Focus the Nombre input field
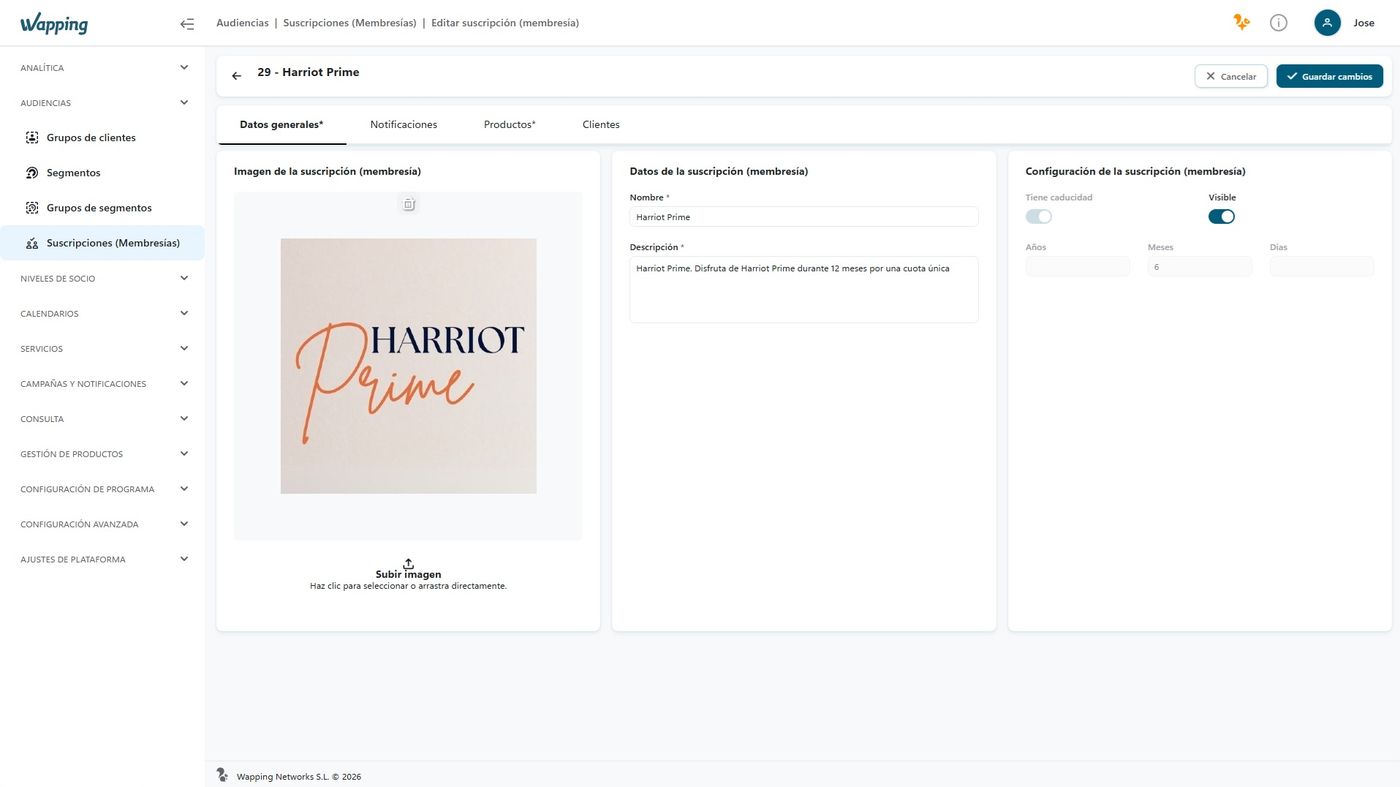The image size is (1400, 787). pos(804,217)
